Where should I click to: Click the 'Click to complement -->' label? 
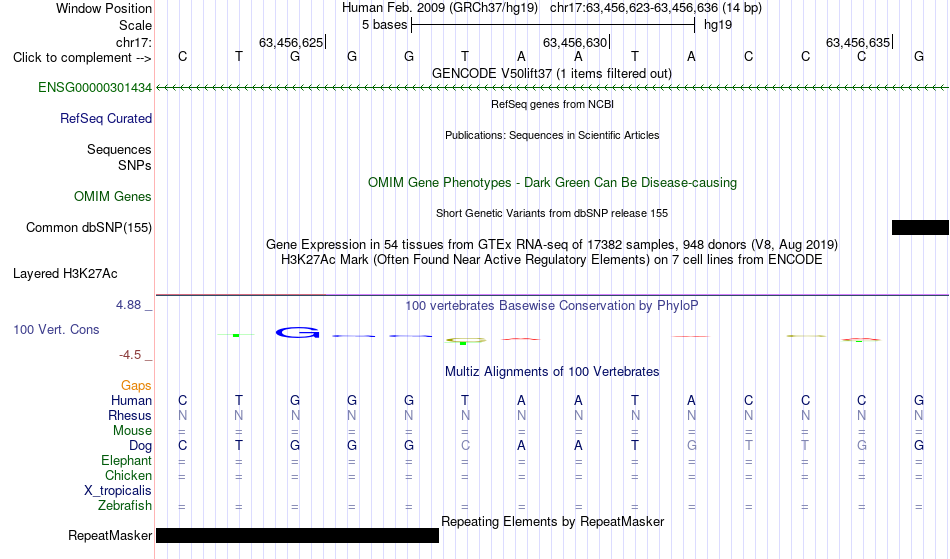pos(82,58)
